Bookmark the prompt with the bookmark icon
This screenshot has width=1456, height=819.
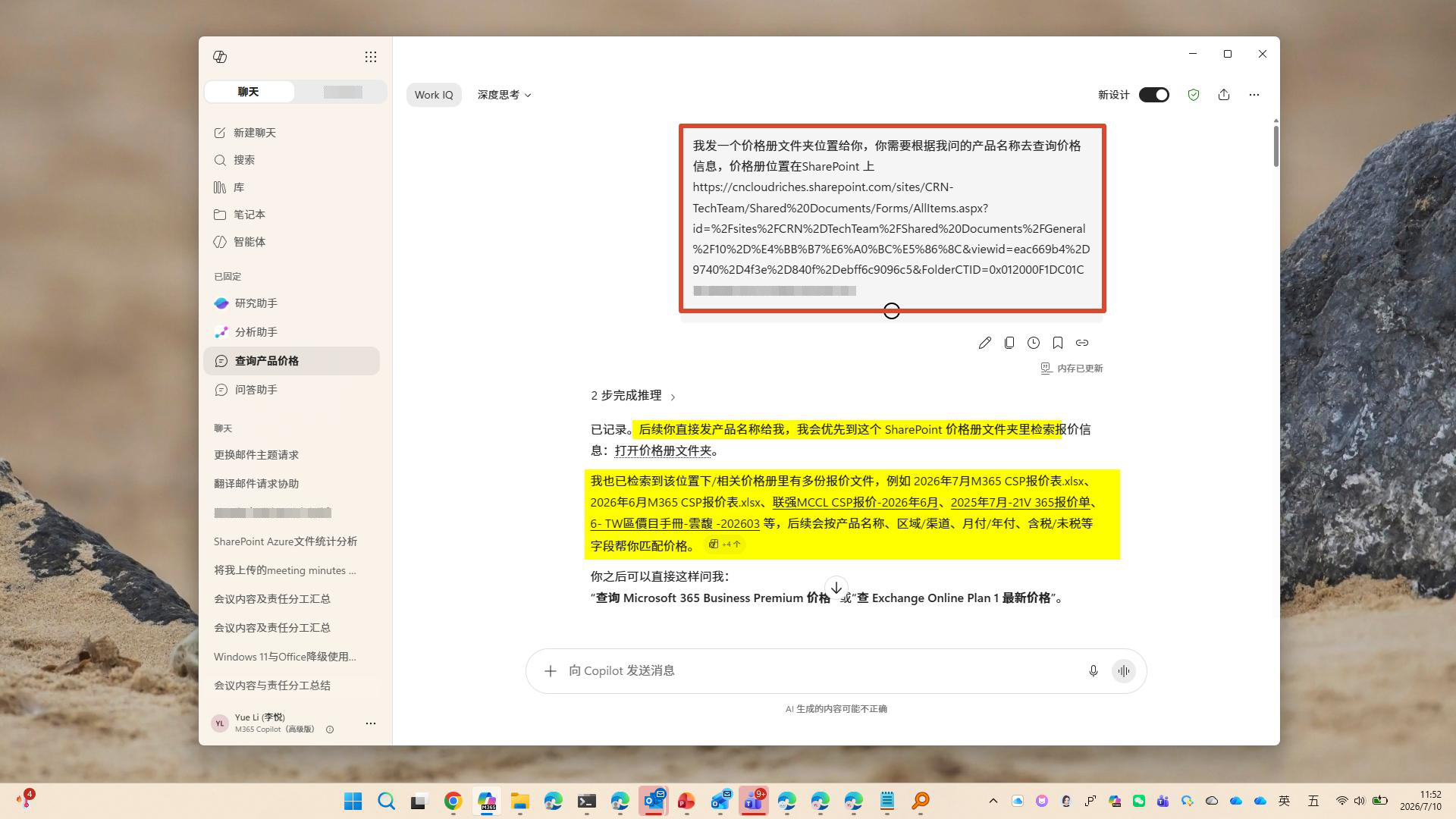(1058, 343)
